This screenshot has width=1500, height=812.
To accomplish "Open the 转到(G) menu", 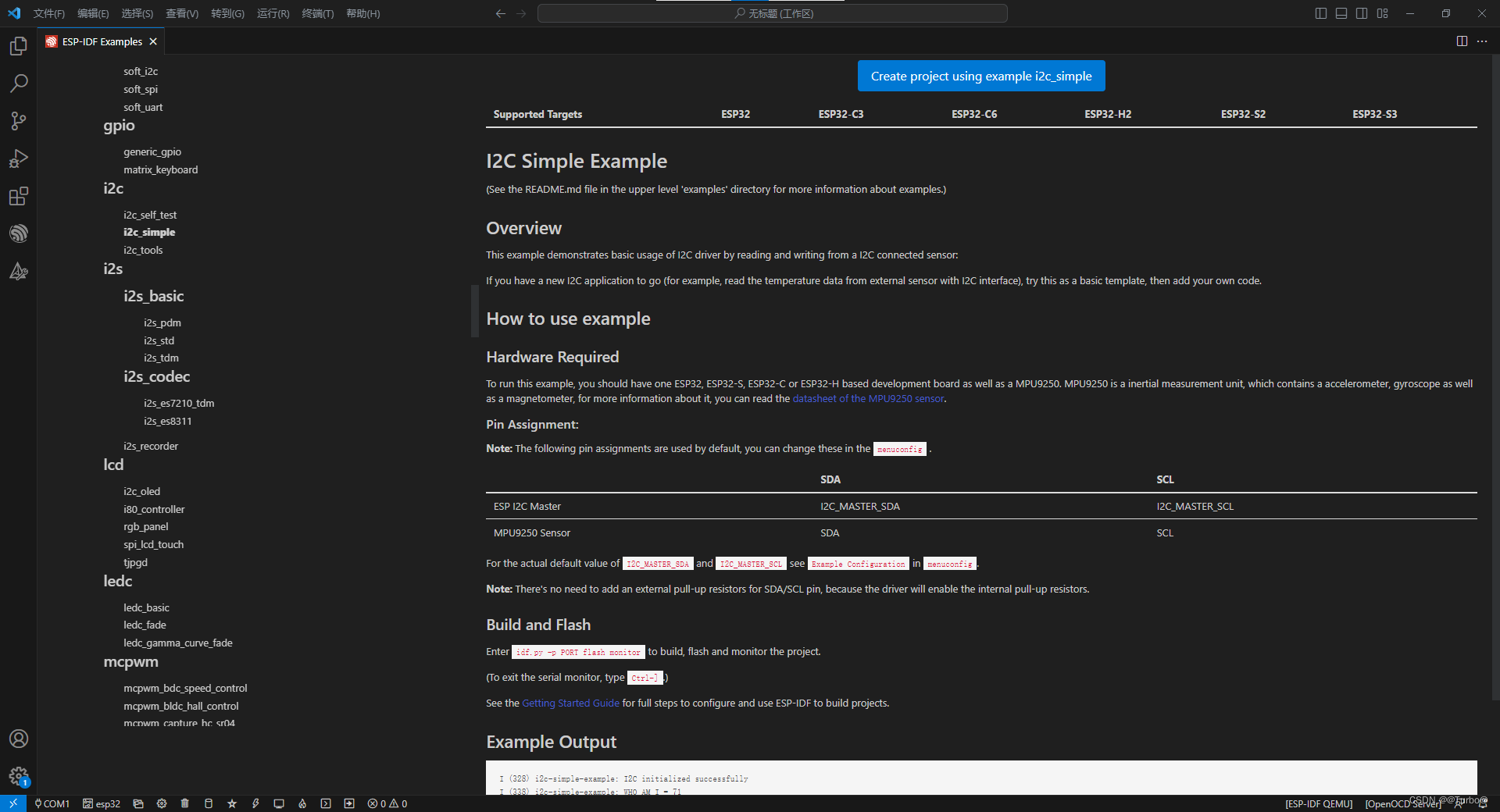I will pos(227,13).
